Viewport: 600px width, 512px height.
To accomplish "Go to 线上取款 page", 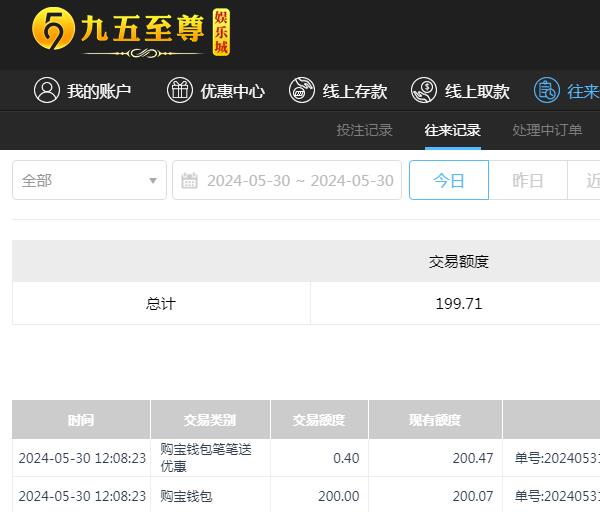I will tap(460, 91).
